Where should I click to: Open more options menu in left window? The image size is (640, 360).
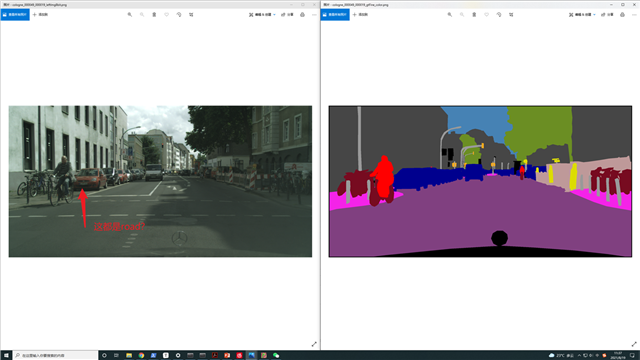coord(314,15)
